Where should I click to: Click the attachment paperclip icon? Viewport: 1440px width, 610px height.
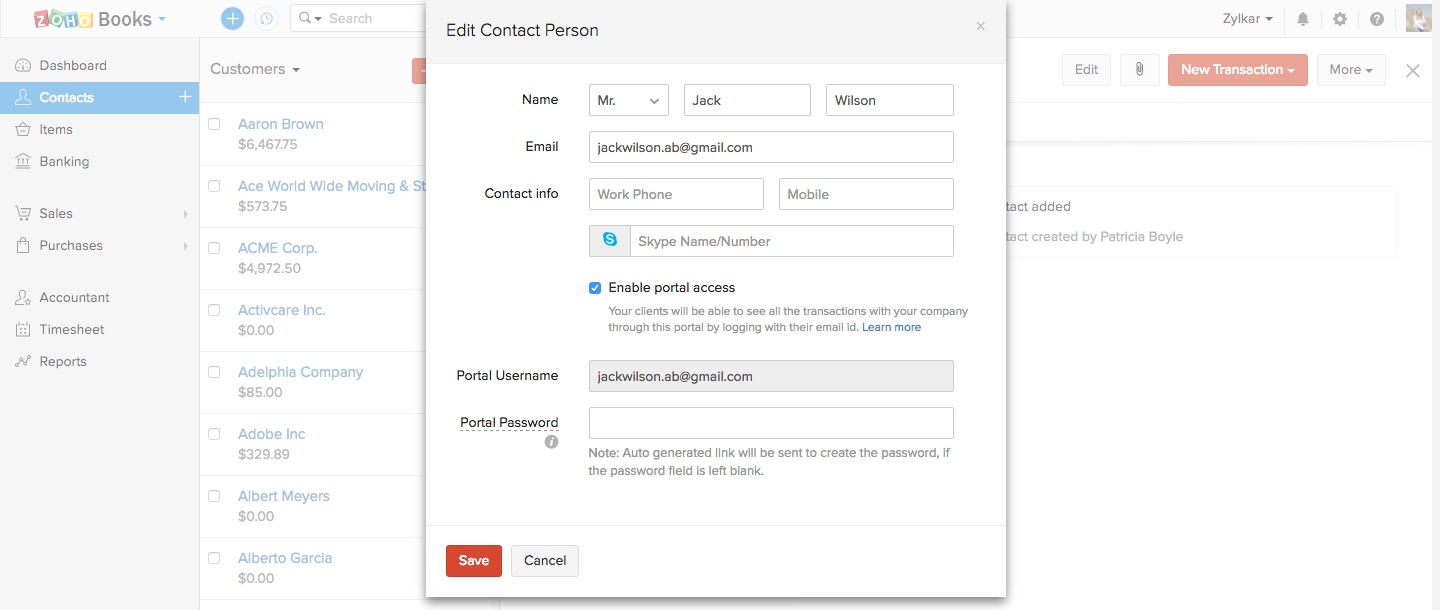point(1139,69)
